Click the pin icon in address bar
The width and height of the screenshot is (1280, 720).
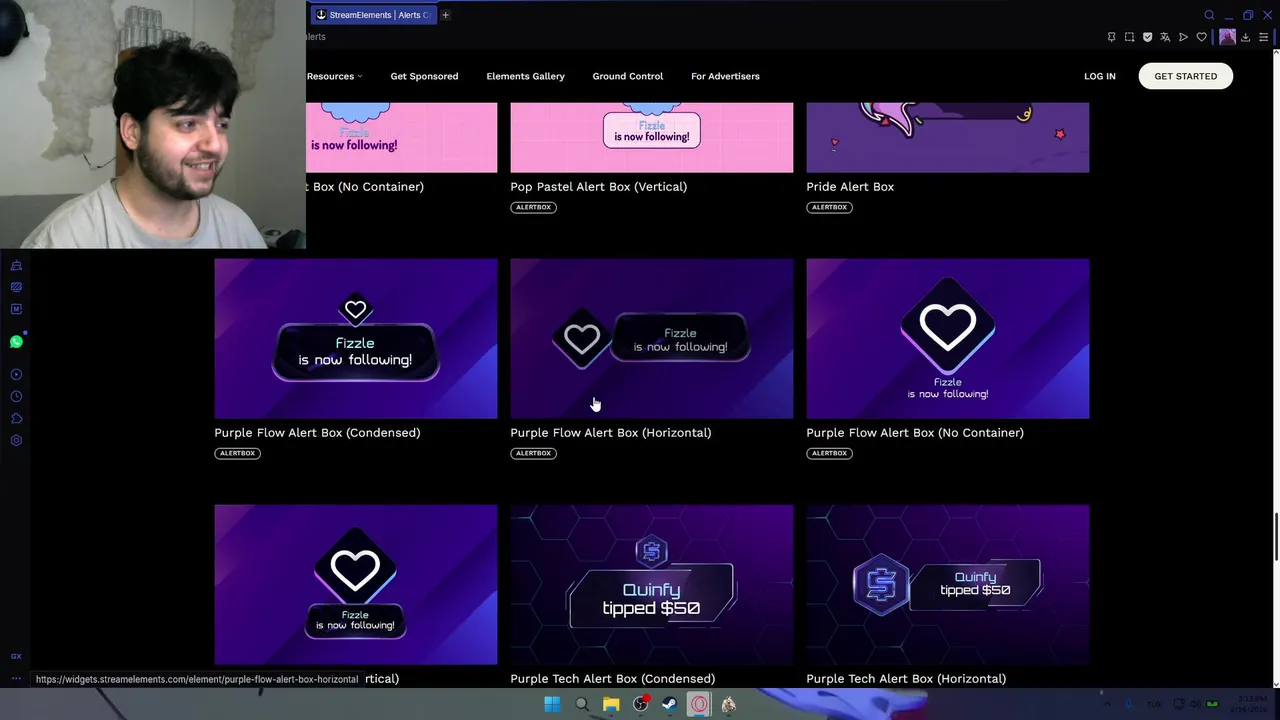(x=1111, y=37)
